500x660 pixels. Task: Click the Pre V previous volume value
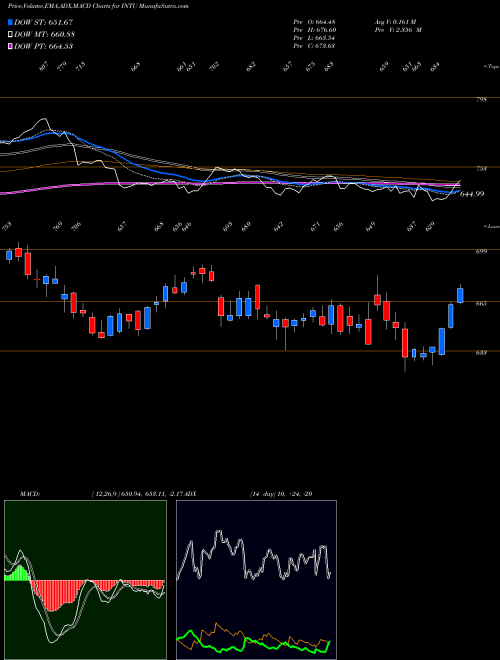point(398,30)
